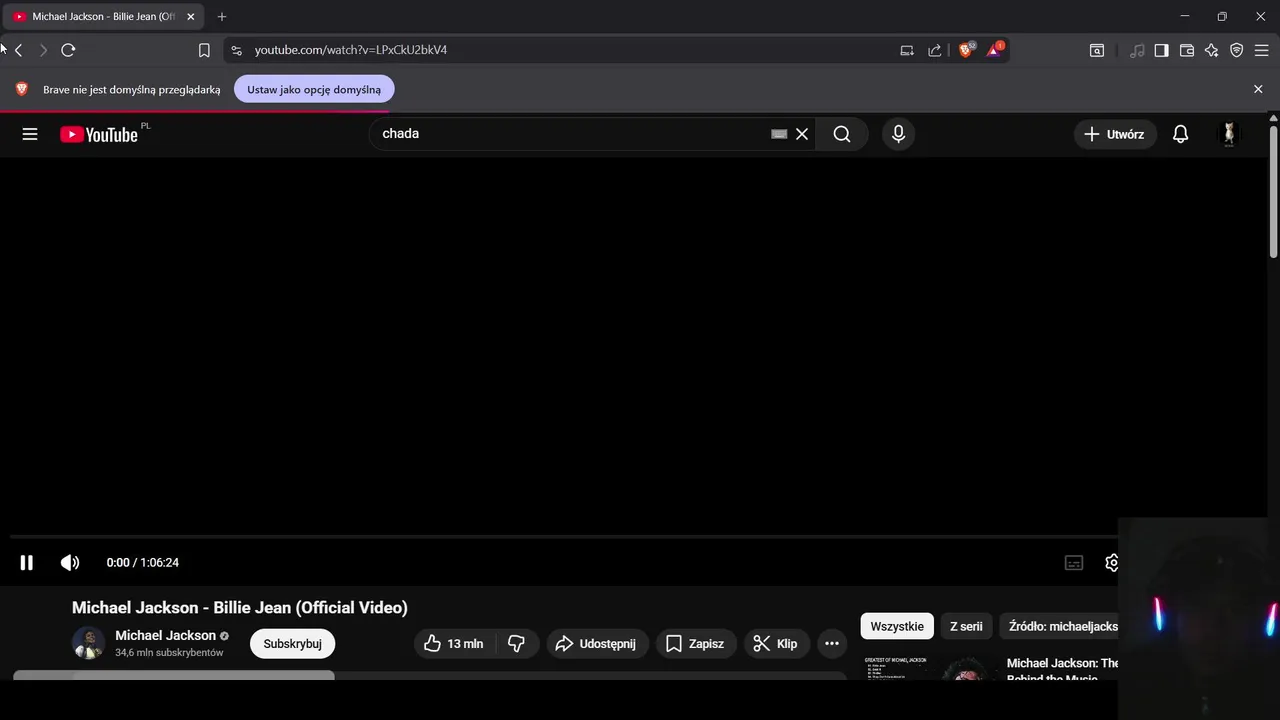Screen dimensions: 1280x720
Task: Go back with the browser back arrow
Action: [18, 50]
